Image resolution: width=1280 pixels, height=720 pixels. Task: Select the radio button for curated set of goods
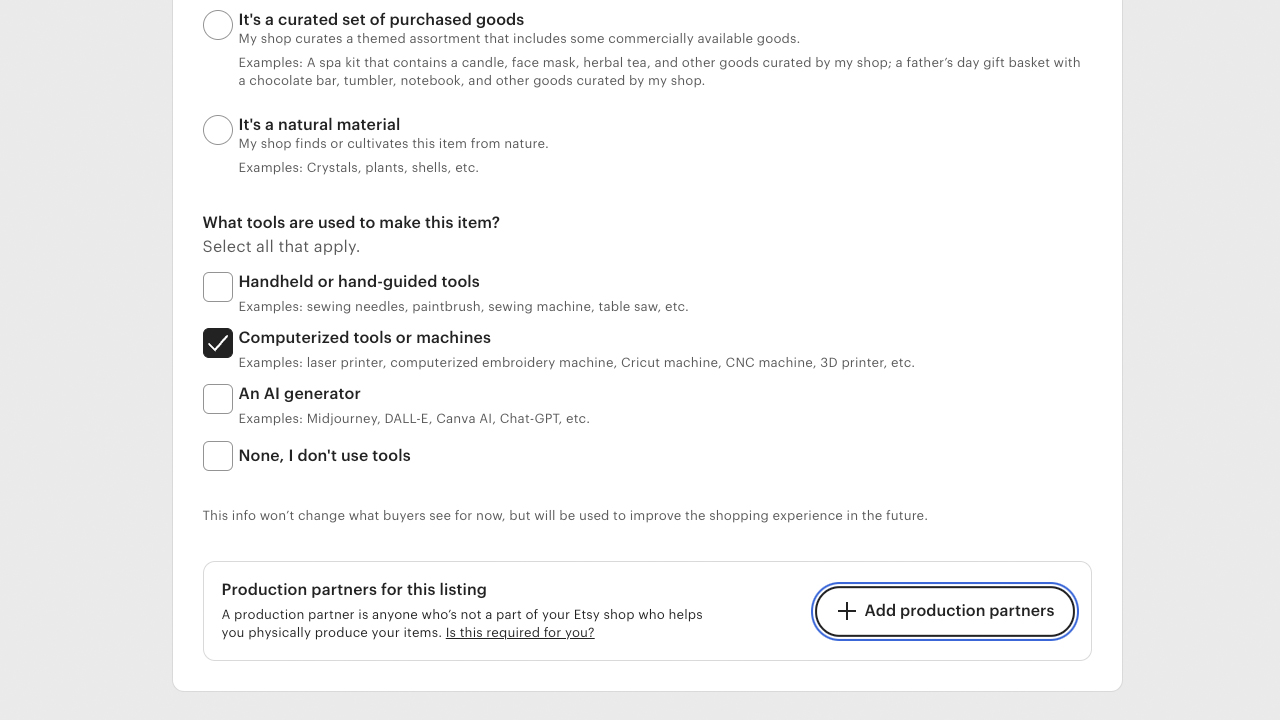pos(217,25)
